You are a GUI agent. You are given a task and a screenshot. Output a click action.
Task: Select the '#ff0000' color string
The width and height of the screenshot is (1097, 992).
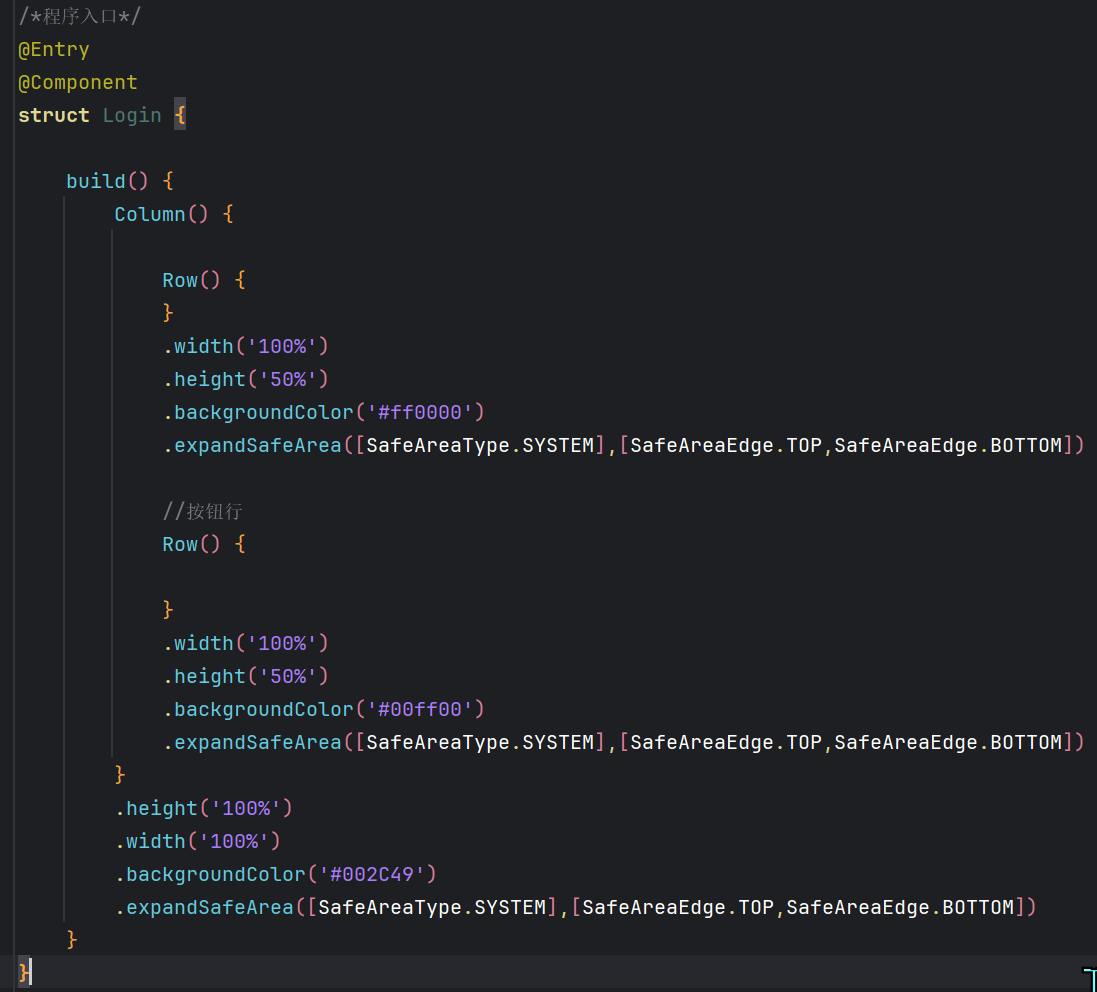[x=420, y=412]
